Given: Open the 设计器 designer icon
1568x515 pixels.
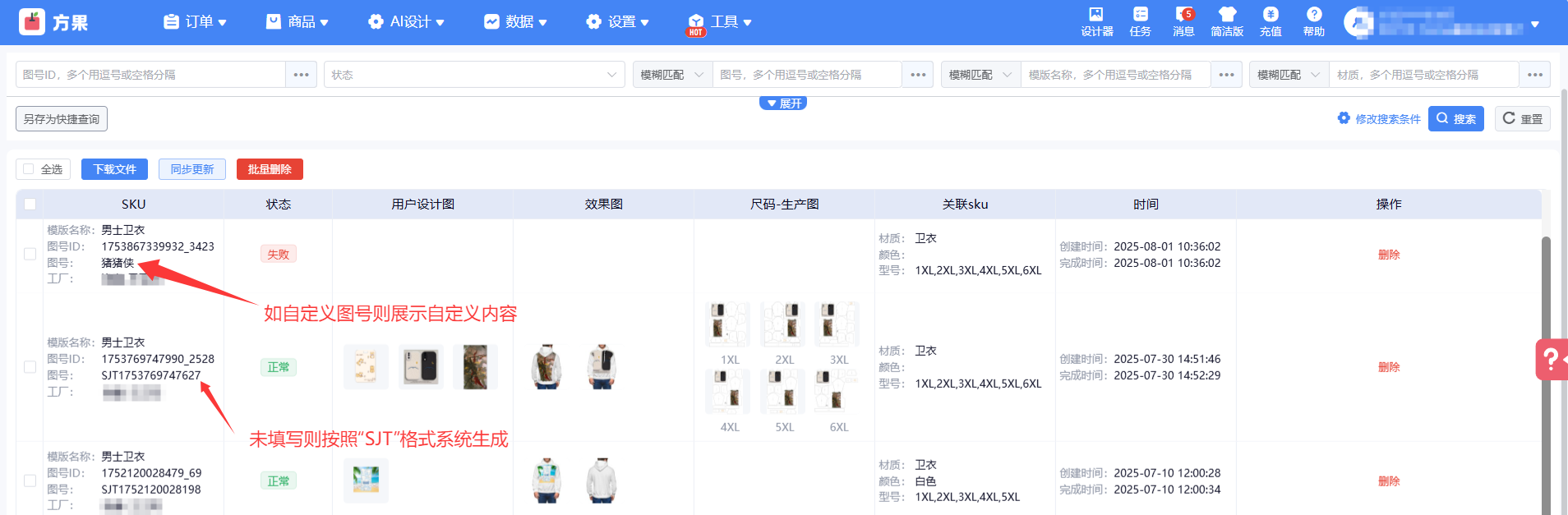Looking at the screenshot, I should [x=1096, y=21].
